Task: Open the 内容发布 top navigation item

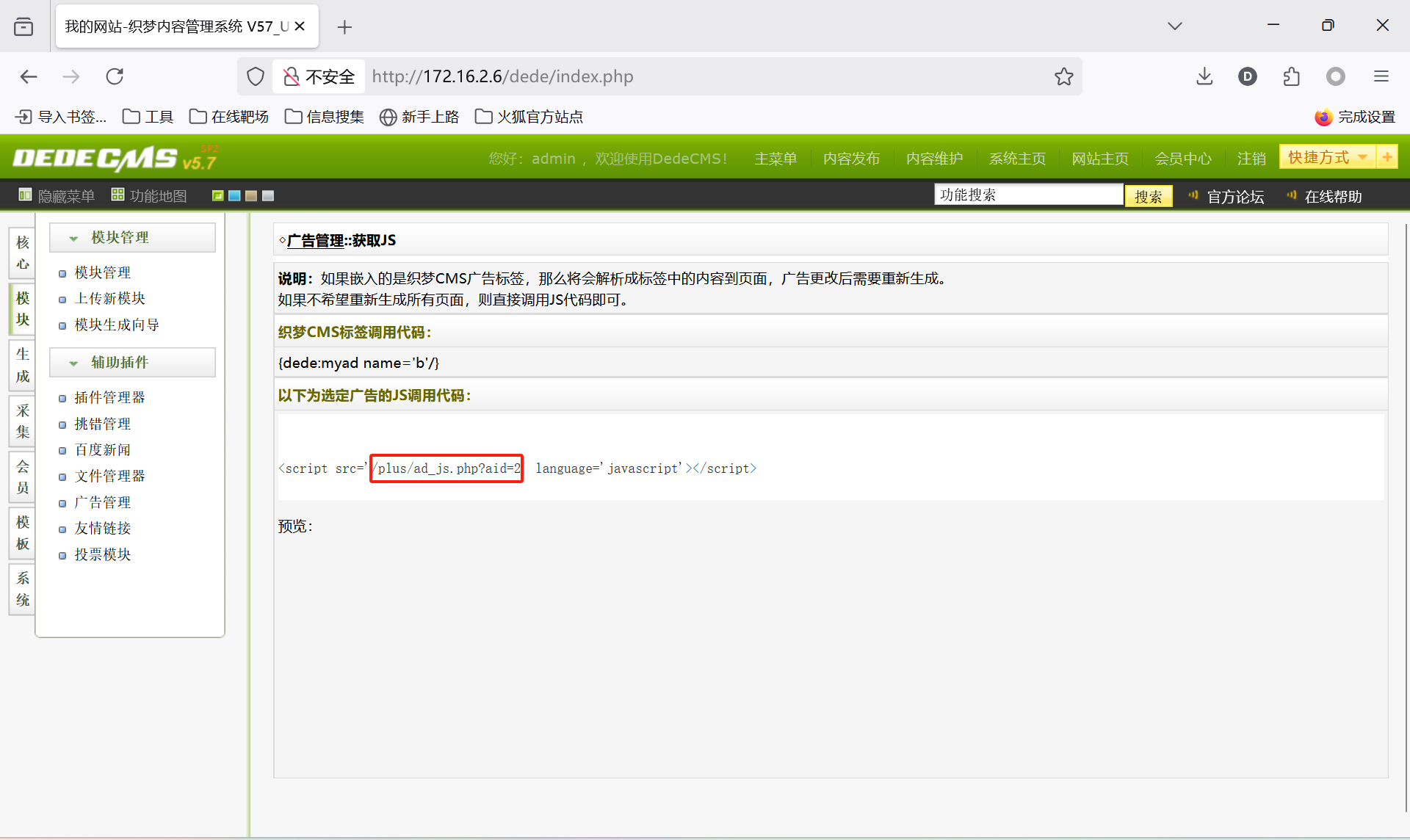Action: click(x=851, y=159)
